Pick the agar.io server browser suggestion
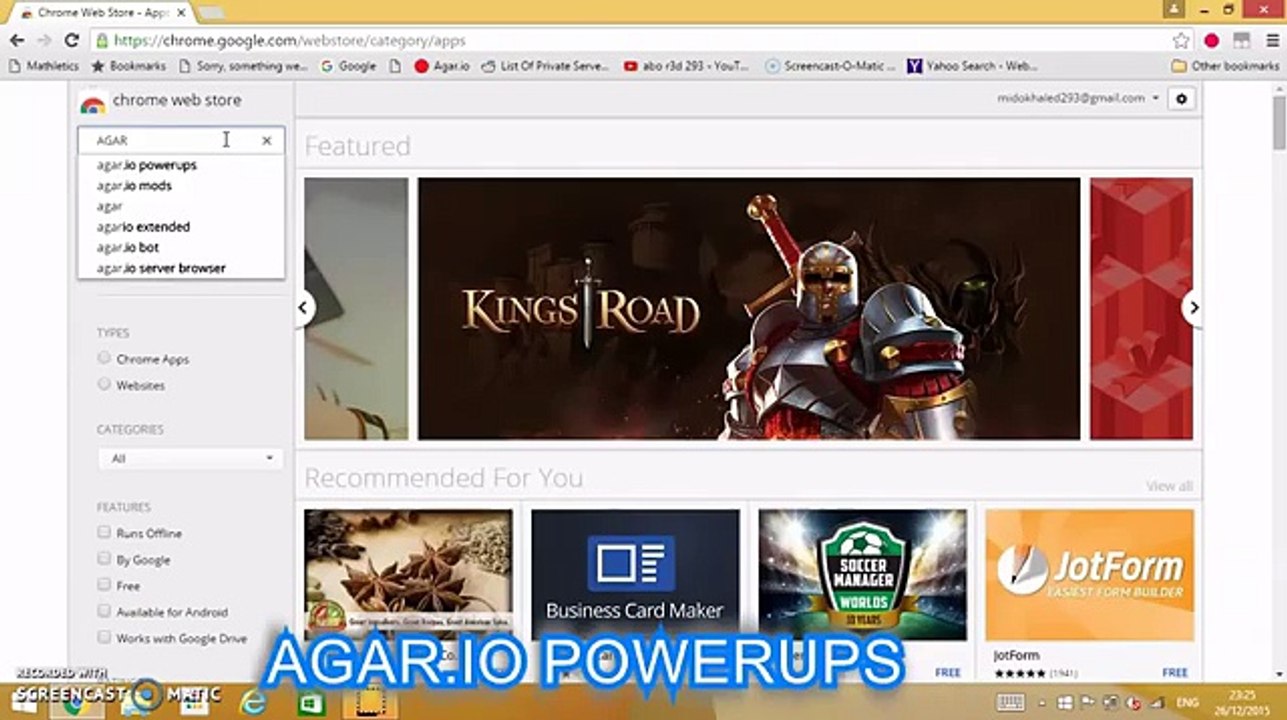1287x720 pixels. pyautogui.click(x=161, y=268)
